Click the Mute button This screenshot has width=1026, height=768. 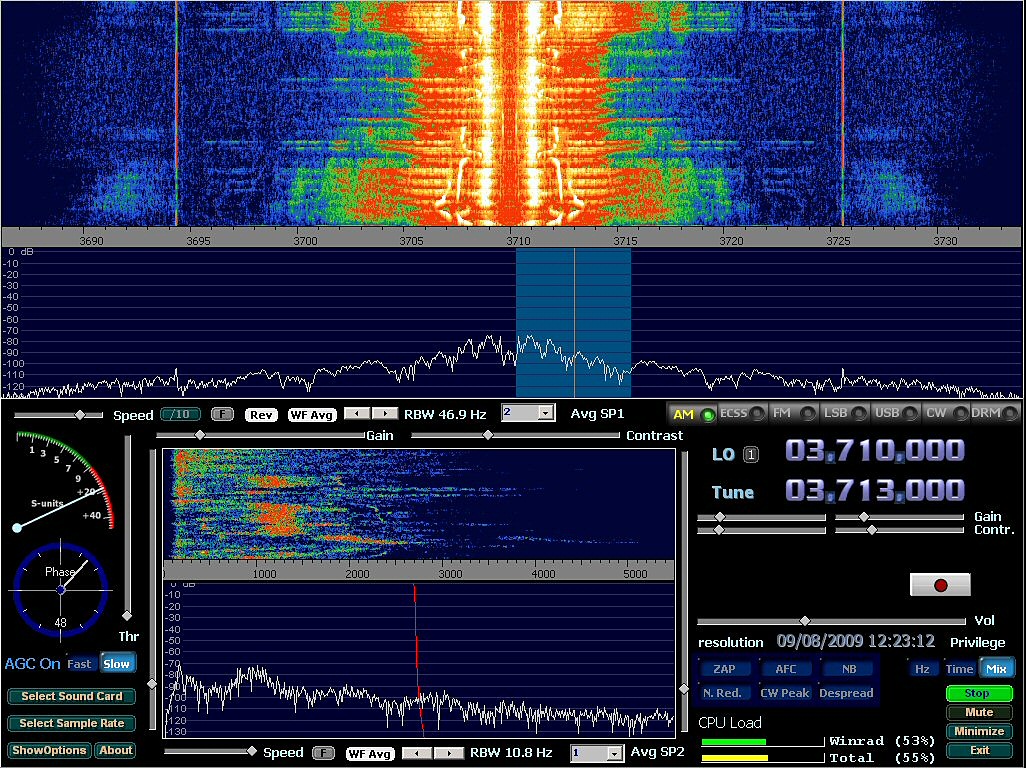click(979, 712)
